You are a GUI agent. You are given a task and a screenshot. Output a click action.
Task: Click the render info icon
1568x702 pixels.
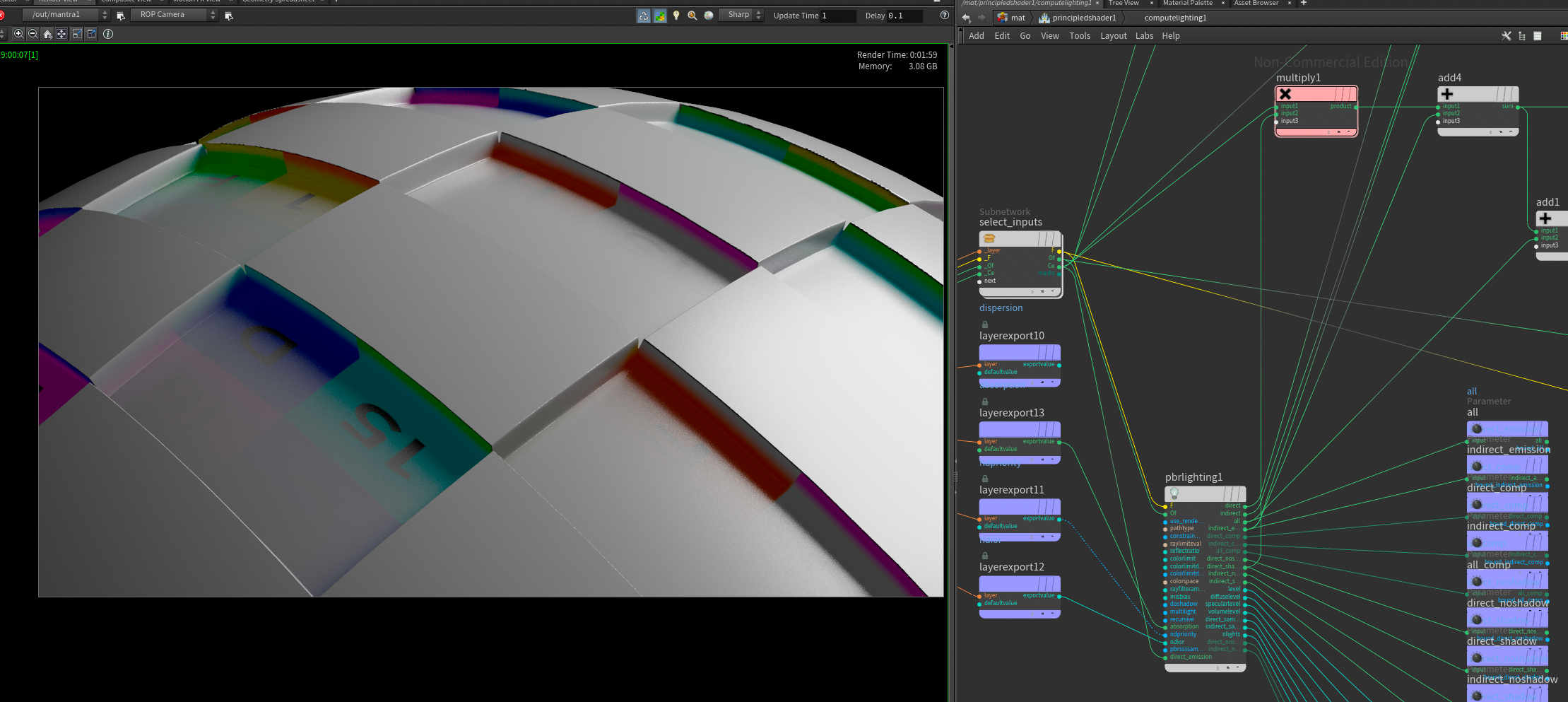[x=108, y=34]
